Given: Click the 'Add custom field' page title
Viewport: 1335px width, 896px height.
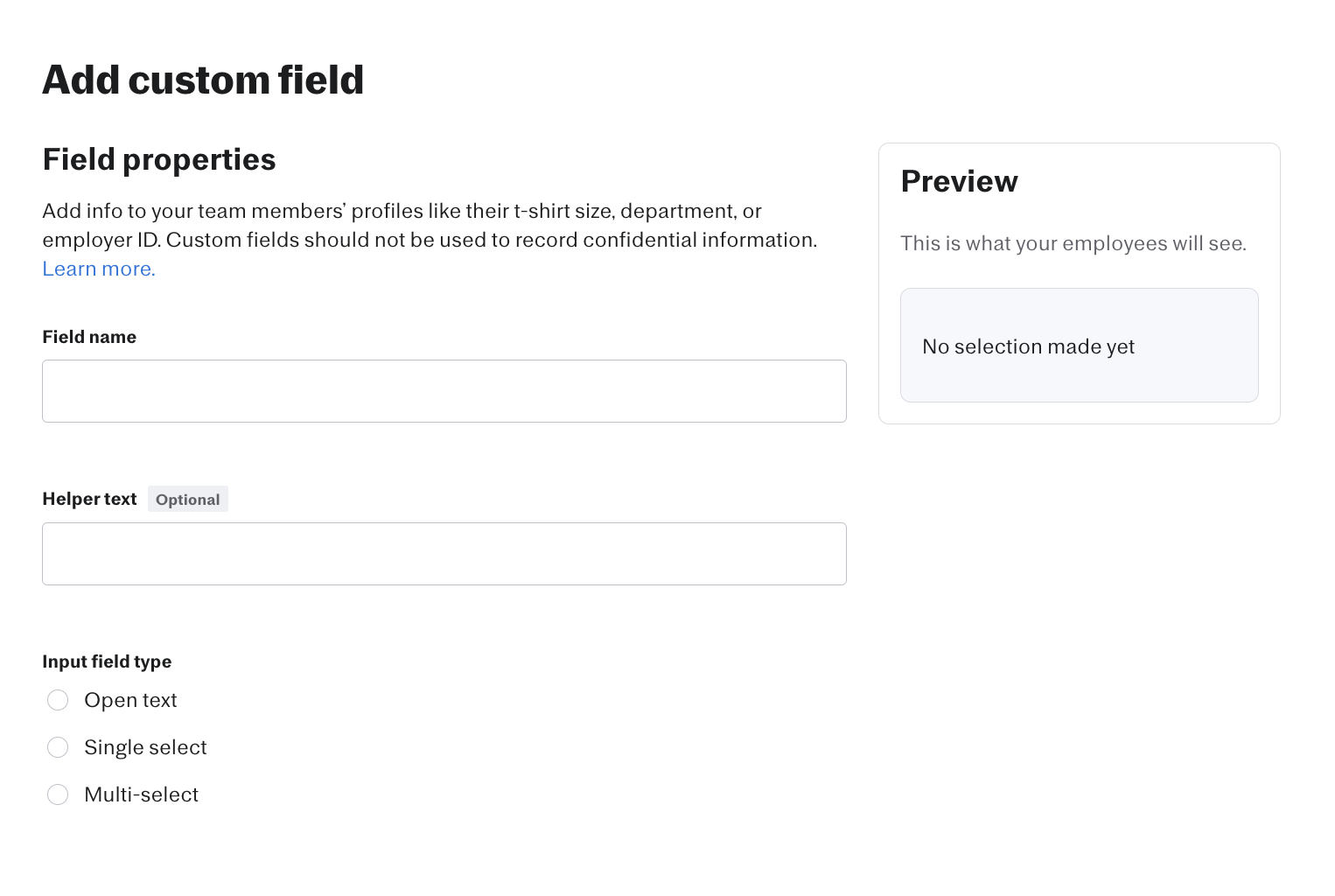Looking at the screenshot, I should (203, 80).
